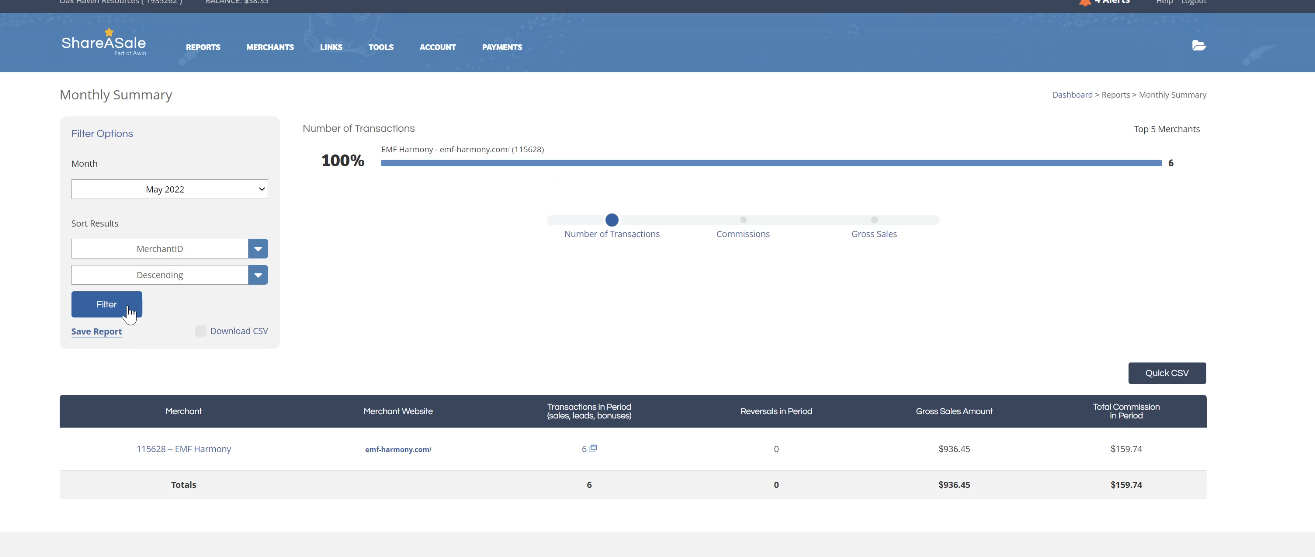Open the emf-harmony.com website link
Screen dimensions: 1315x557
[398, 450]
